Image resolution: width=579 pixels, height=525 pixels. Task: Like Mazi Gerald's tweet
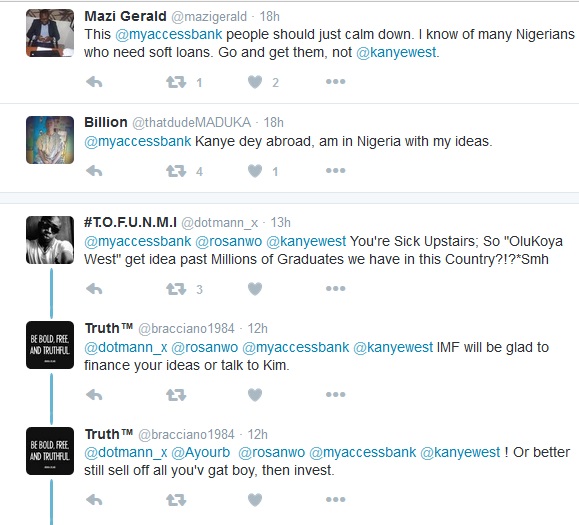click(x=255, y=82)
